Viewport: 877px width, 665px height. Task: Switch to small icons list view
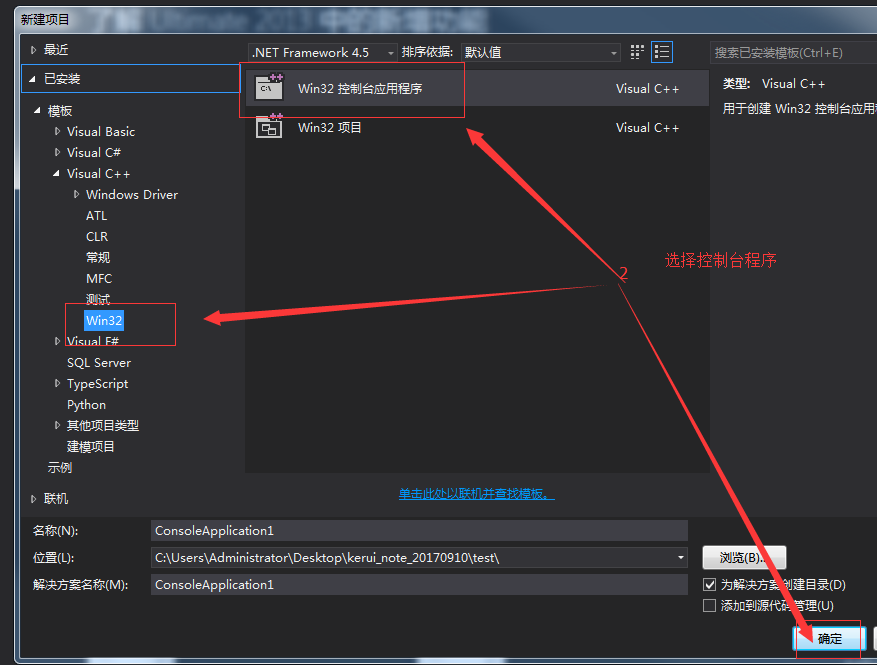[x=662, y=52]
